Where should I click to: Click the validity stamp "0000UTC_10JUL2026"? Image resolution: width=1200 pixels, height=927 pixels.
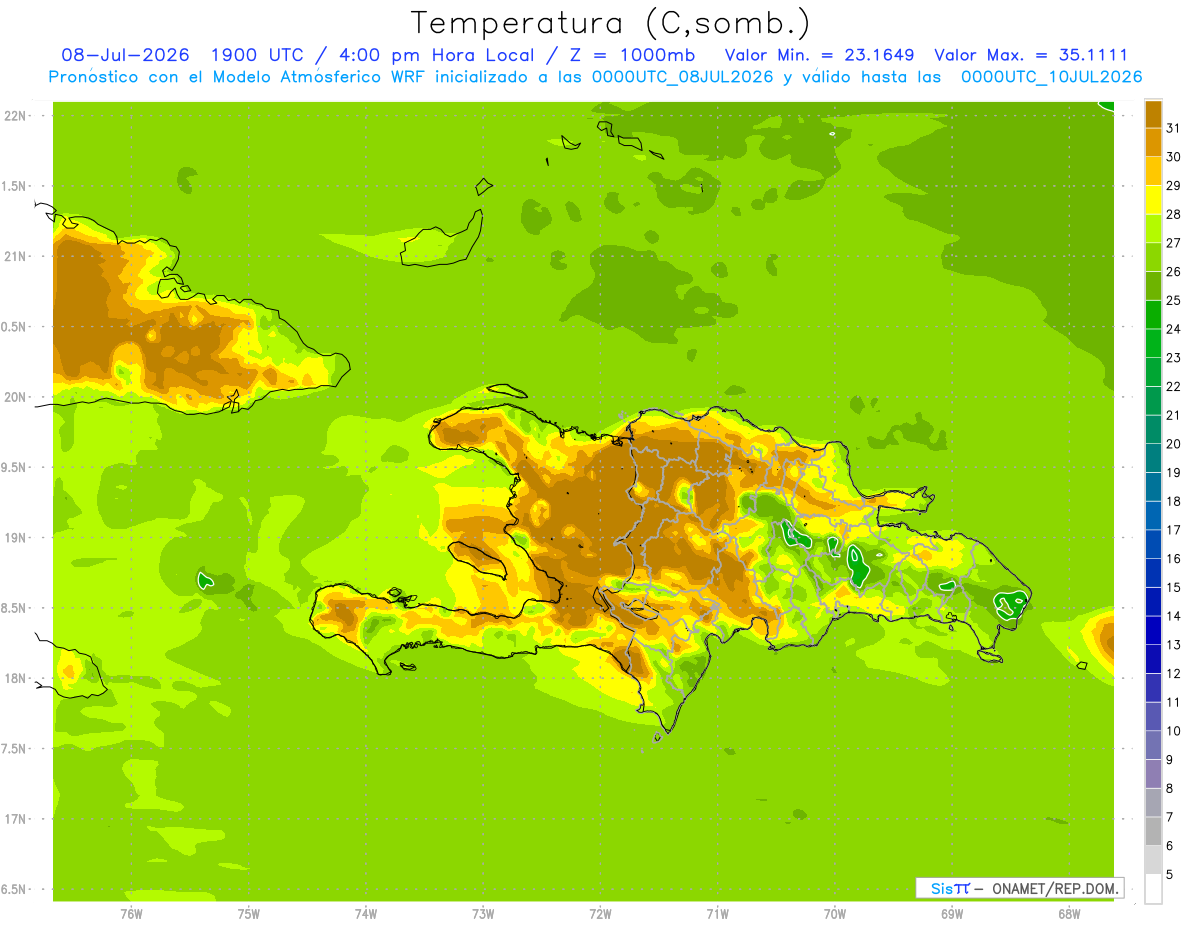click(1051, 76)
